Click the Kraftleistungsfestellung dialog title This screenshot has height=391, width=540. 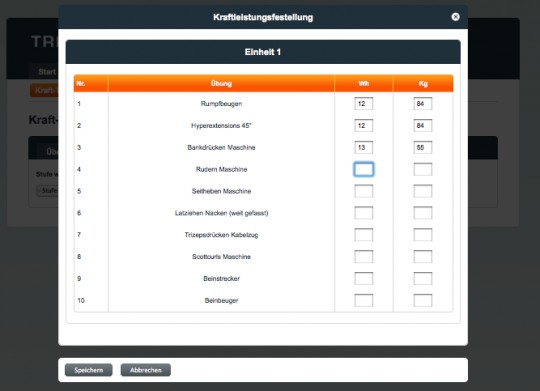pos(263,17)
